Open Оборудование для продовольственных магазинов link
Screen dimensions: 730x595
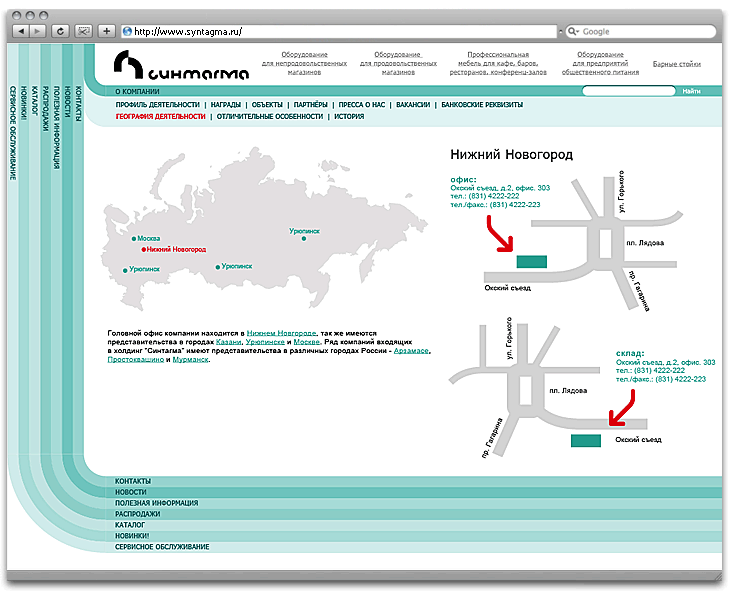[x=398, y=63]
